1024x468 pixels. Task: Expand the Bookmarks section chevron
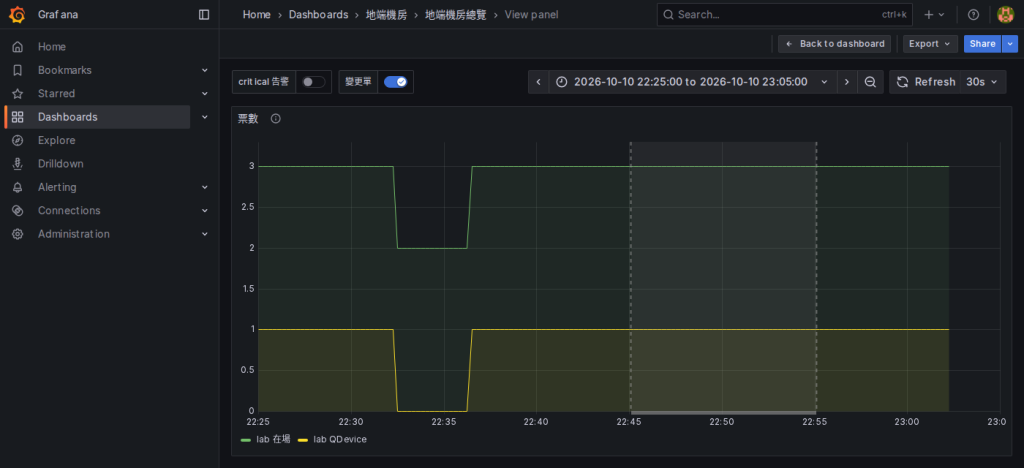pyautogui.click(x=204, y=70)
